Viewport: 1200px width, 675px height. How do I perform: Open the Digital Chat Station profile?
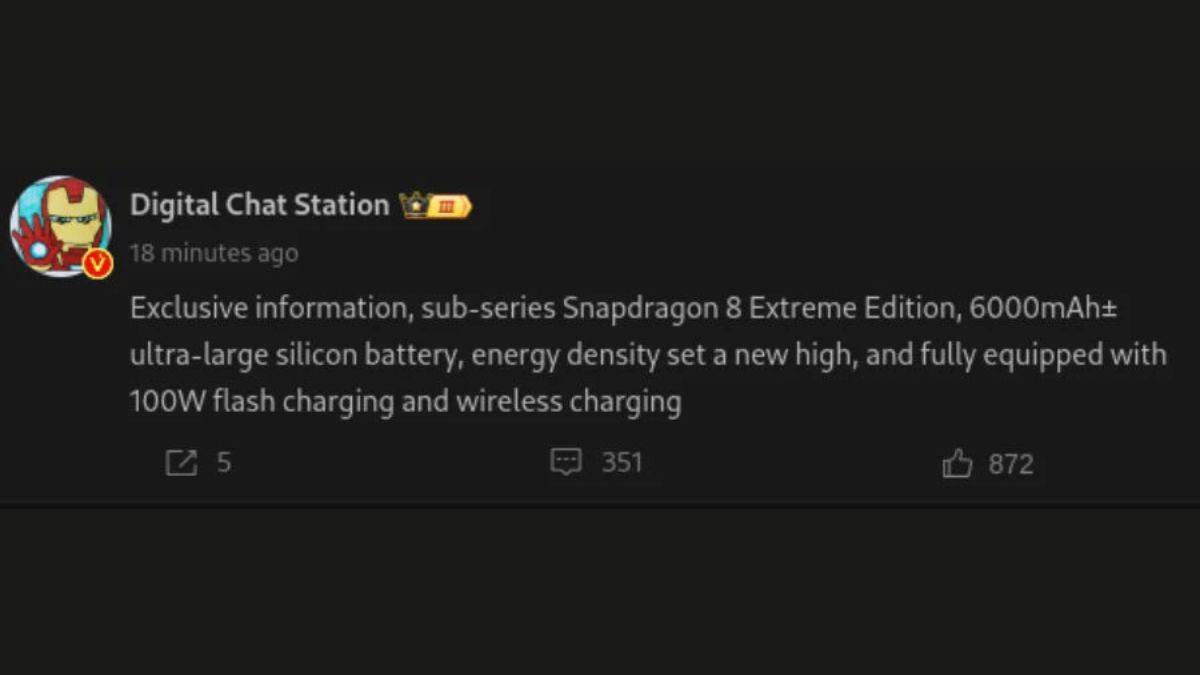coord(259,205)
